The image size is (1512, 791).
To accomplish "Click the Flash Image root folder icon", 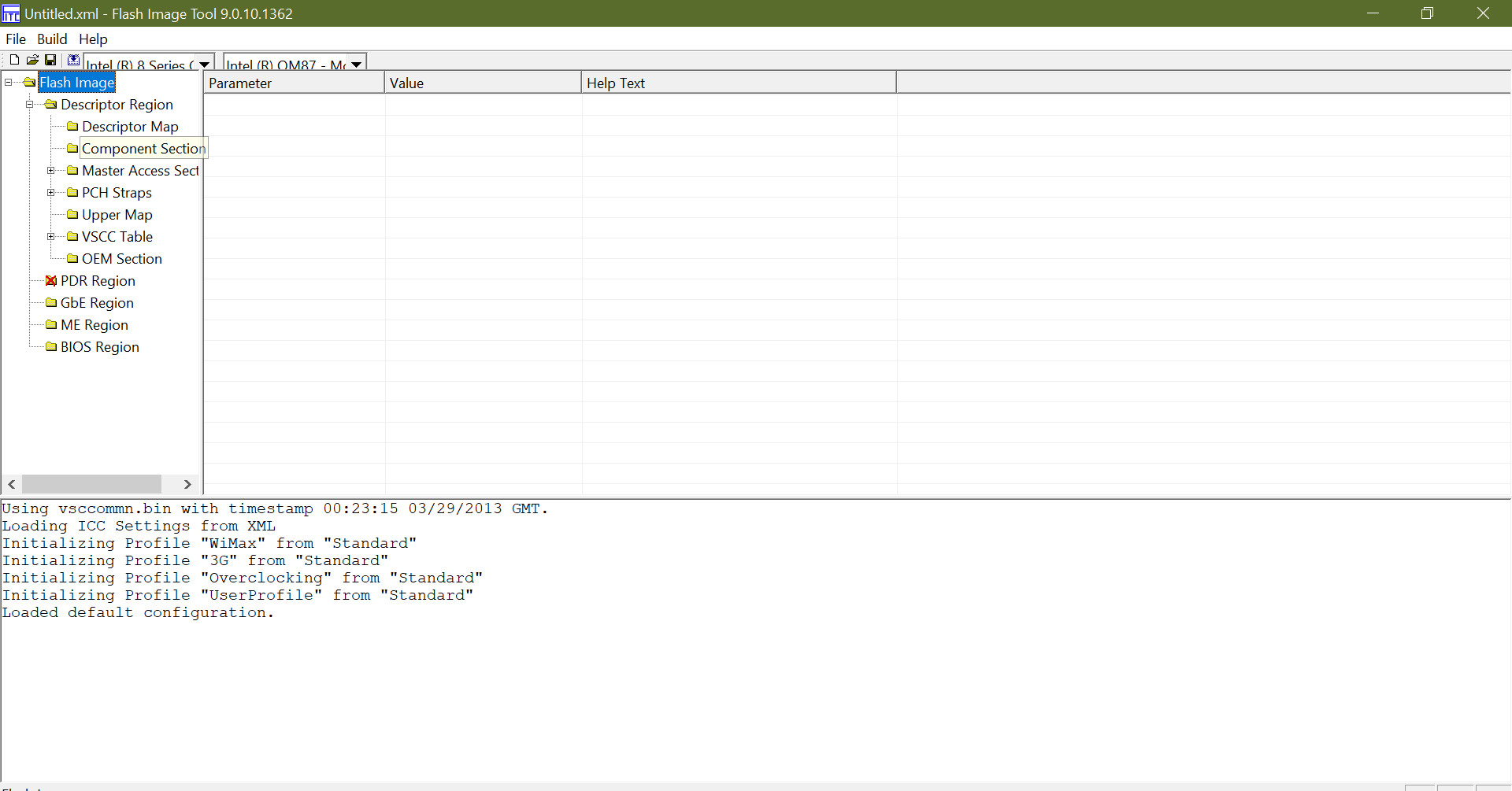I will pos(30,83).
